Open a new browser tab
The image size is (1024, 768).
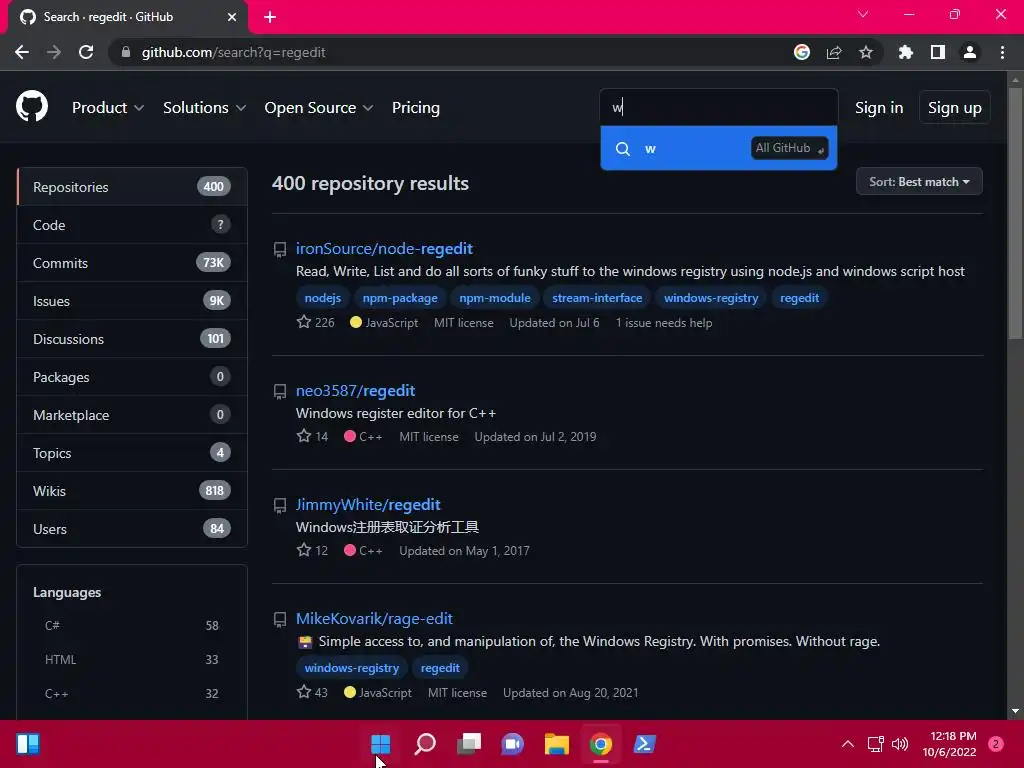270,17
